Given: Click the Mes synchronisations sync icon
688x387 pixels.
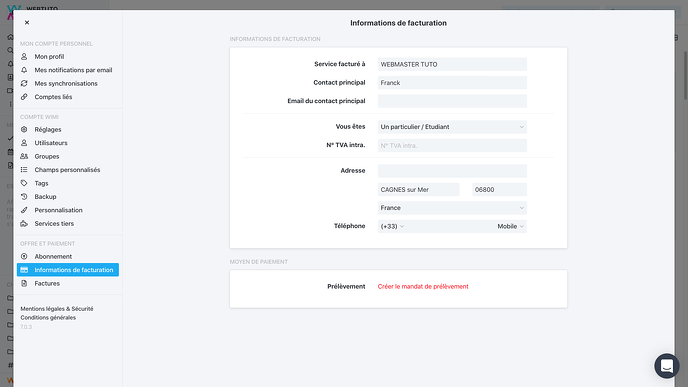Looking at the screenshot, I should 24,83.
